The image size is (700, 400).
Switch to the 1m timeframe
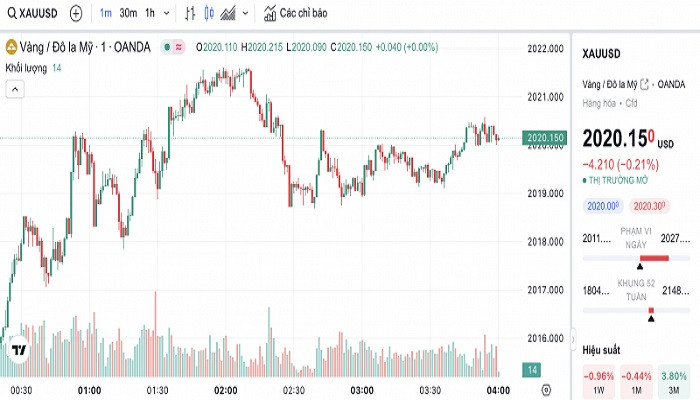coord(105,14)
